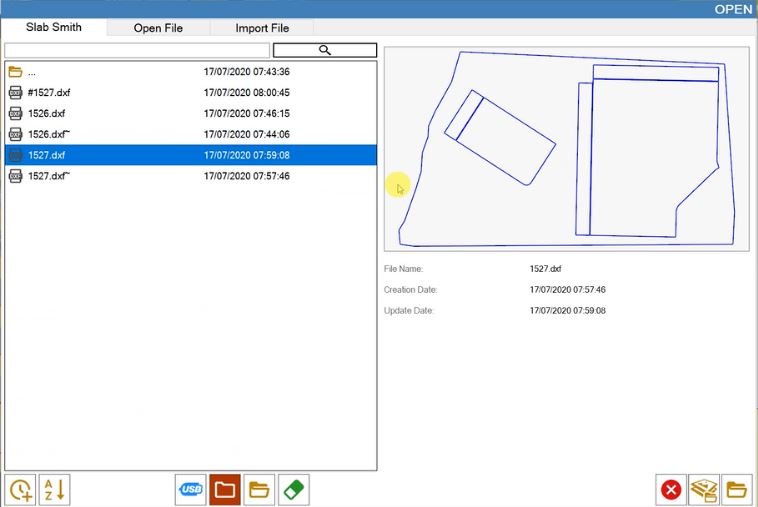Select the highlighted 1527.dxf file
This screenshot has width=758, height=507.
tap(190, 155)
